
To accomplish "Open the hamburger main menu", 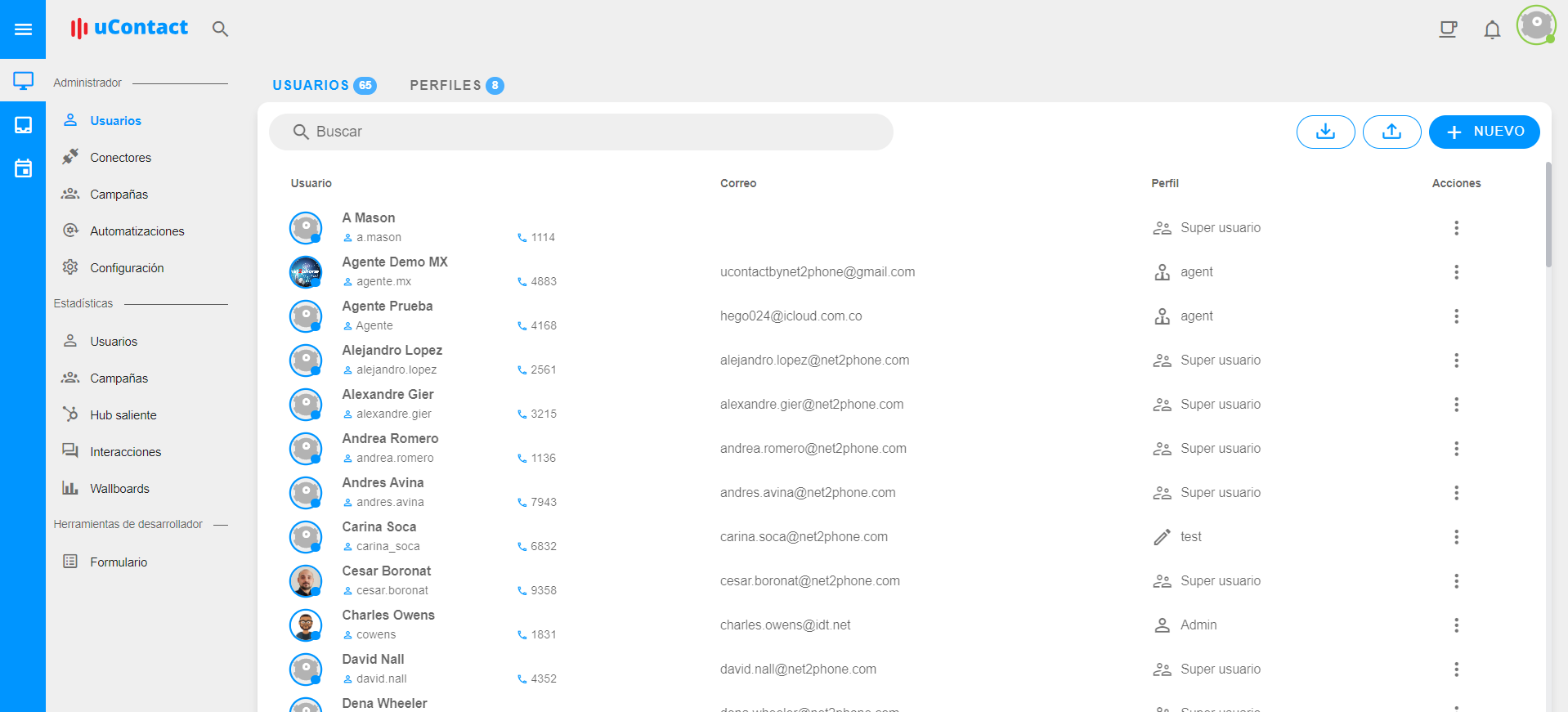I will [23, 29].
